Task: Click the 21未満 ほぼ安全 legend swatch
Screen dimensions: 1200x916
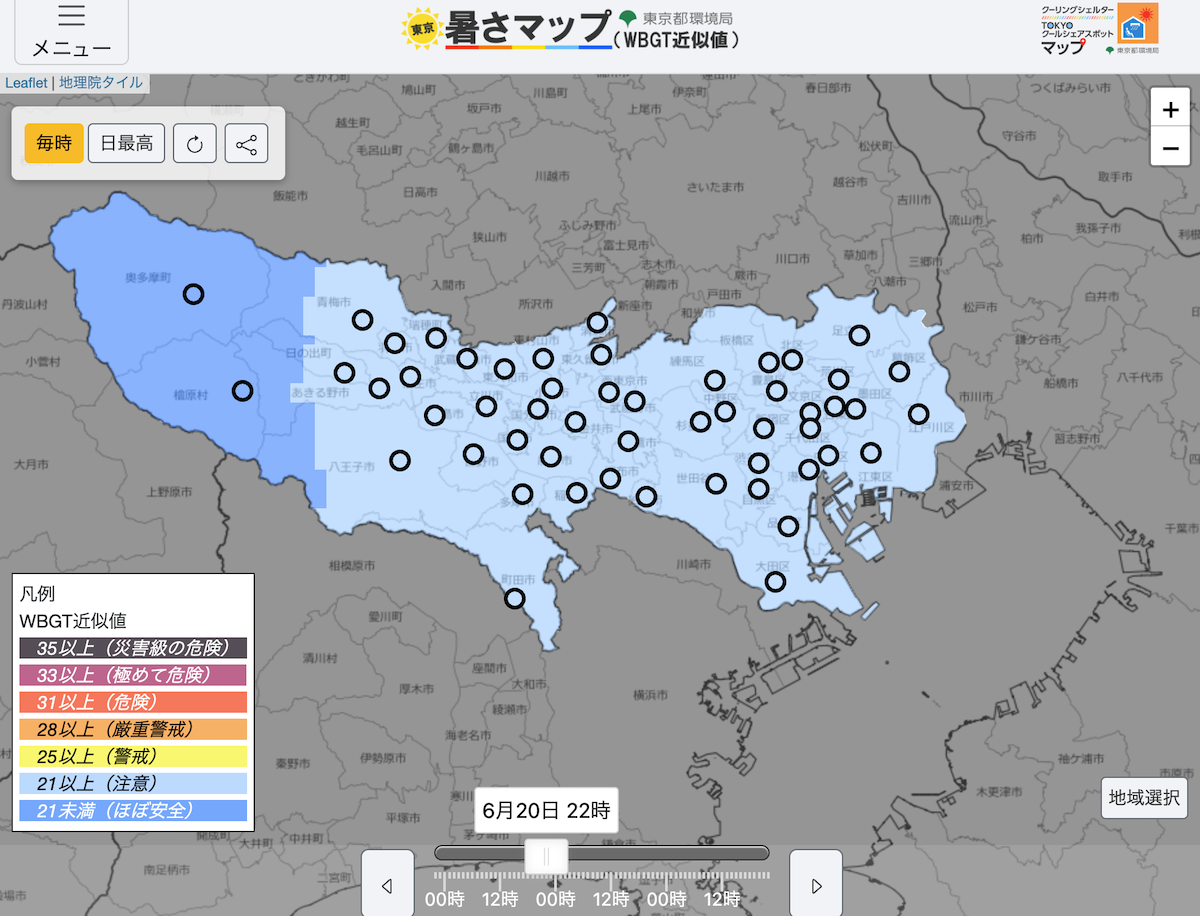Action: [133, 810]
